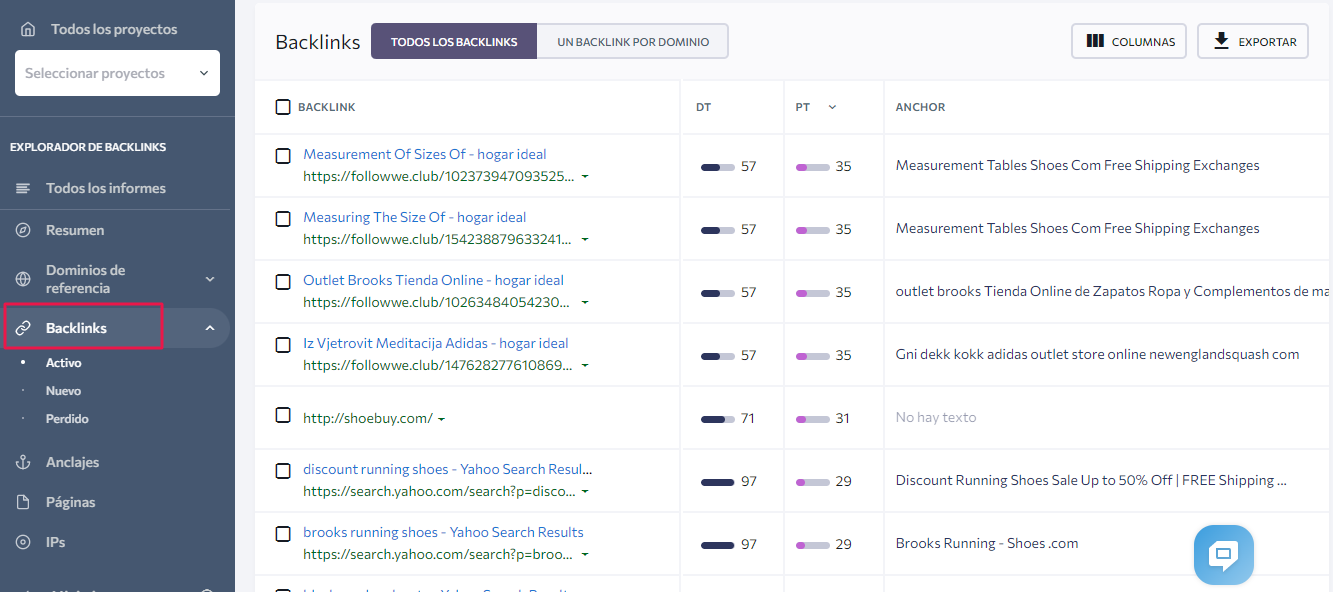The image size is (1333, 592).
Task: Tick the select-all checkbox in the BACKLINK header
Action: click(x=283, y=107)
